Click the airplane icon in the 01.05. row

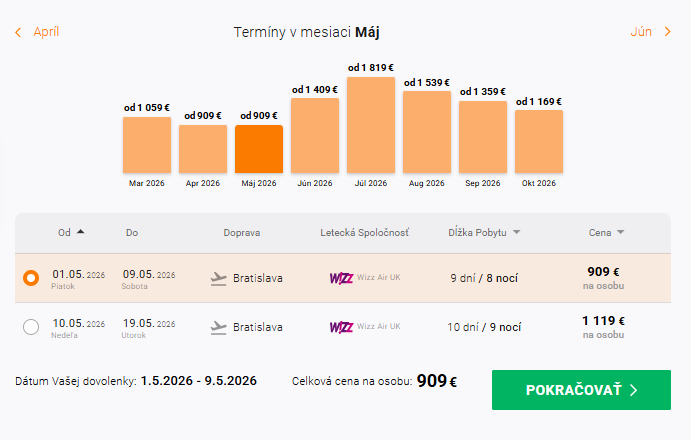[219, 278]
